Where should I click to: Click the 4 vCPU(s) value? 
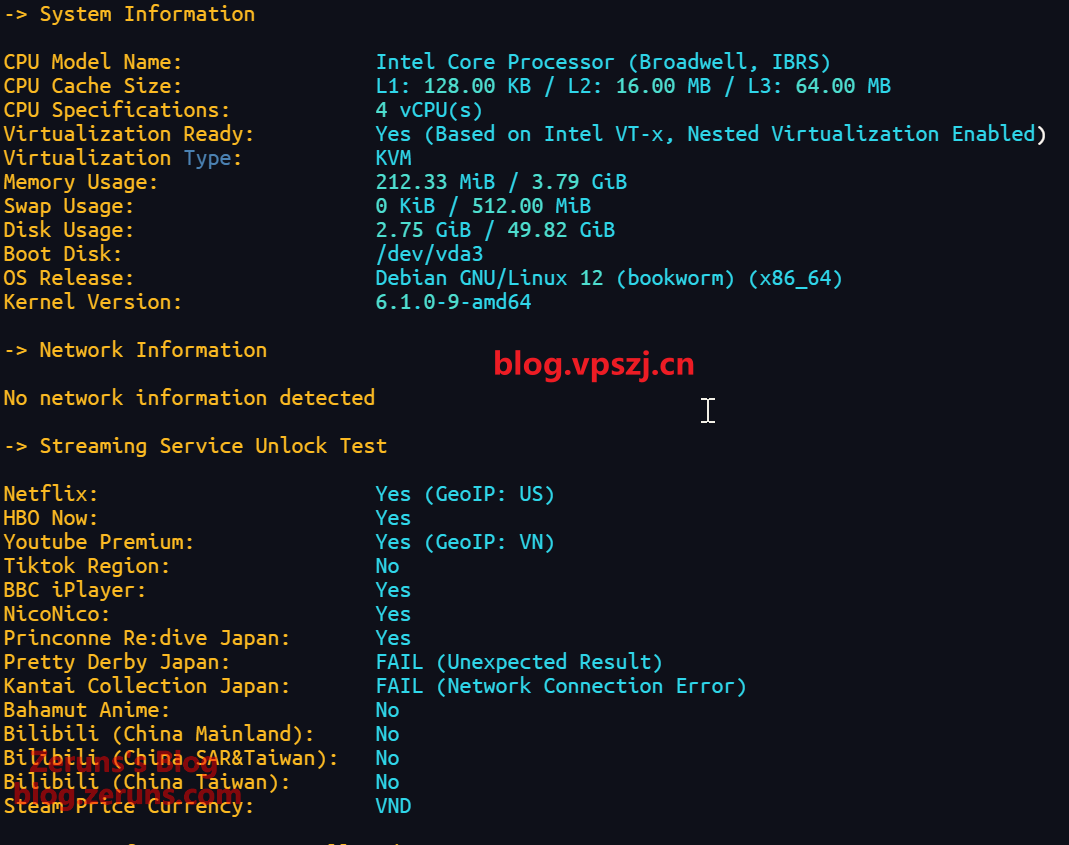pyautogui.click(x=429, y=110)
